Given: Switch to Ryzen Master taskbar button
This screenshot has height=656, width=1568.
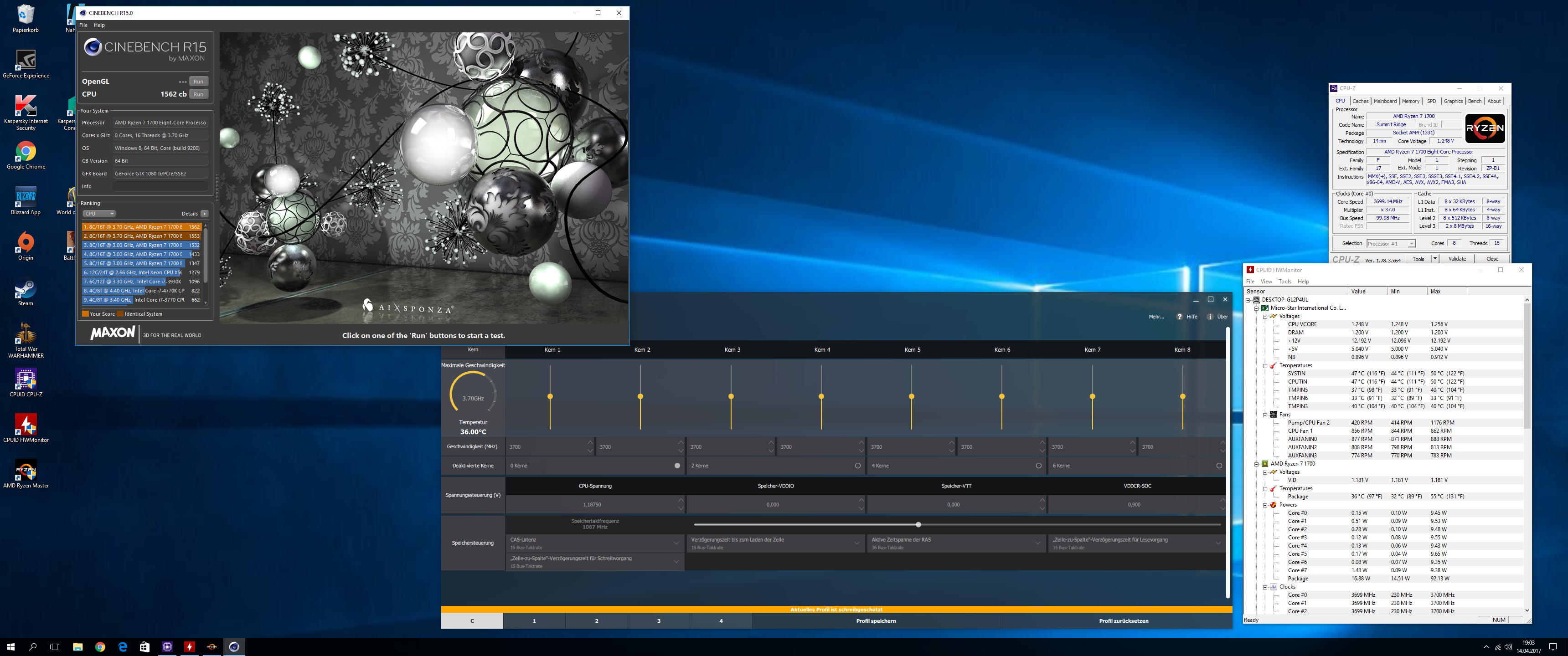Looking at the screenshot, I should [x=212, y=646].
